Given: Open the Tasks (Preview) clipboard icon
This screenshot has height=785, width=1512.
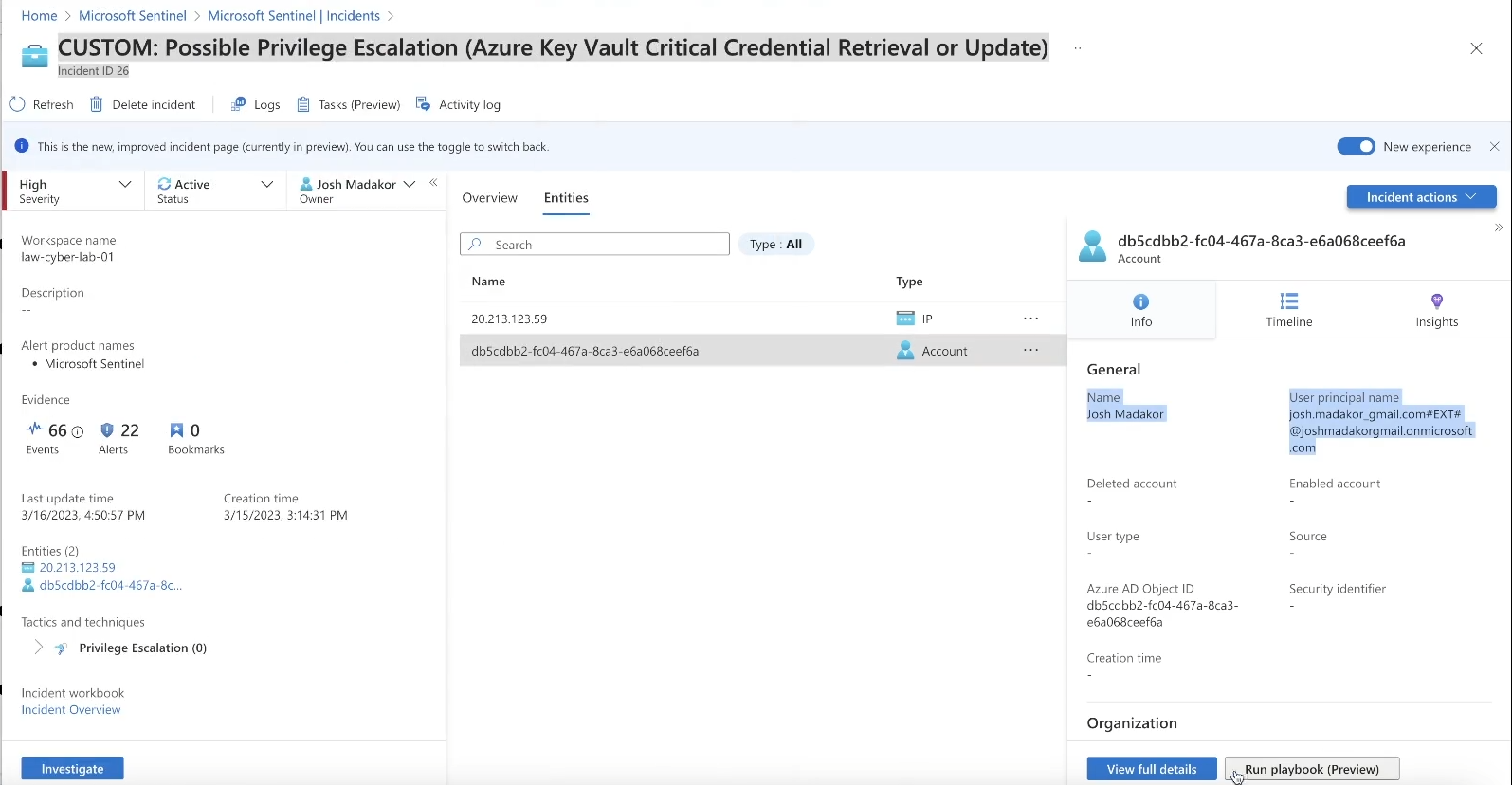Looking at the screenshot, I should coord(303,104).
